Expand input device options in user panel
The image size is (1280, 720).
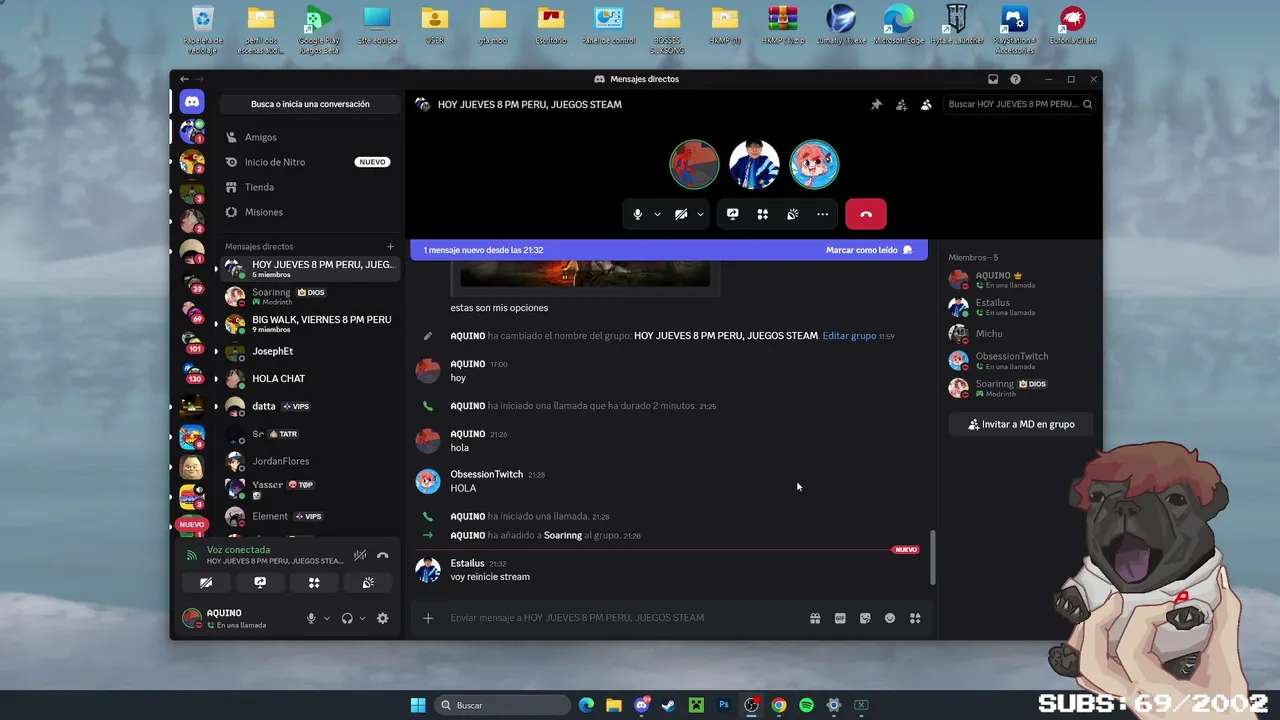click(x=326, y=618)
